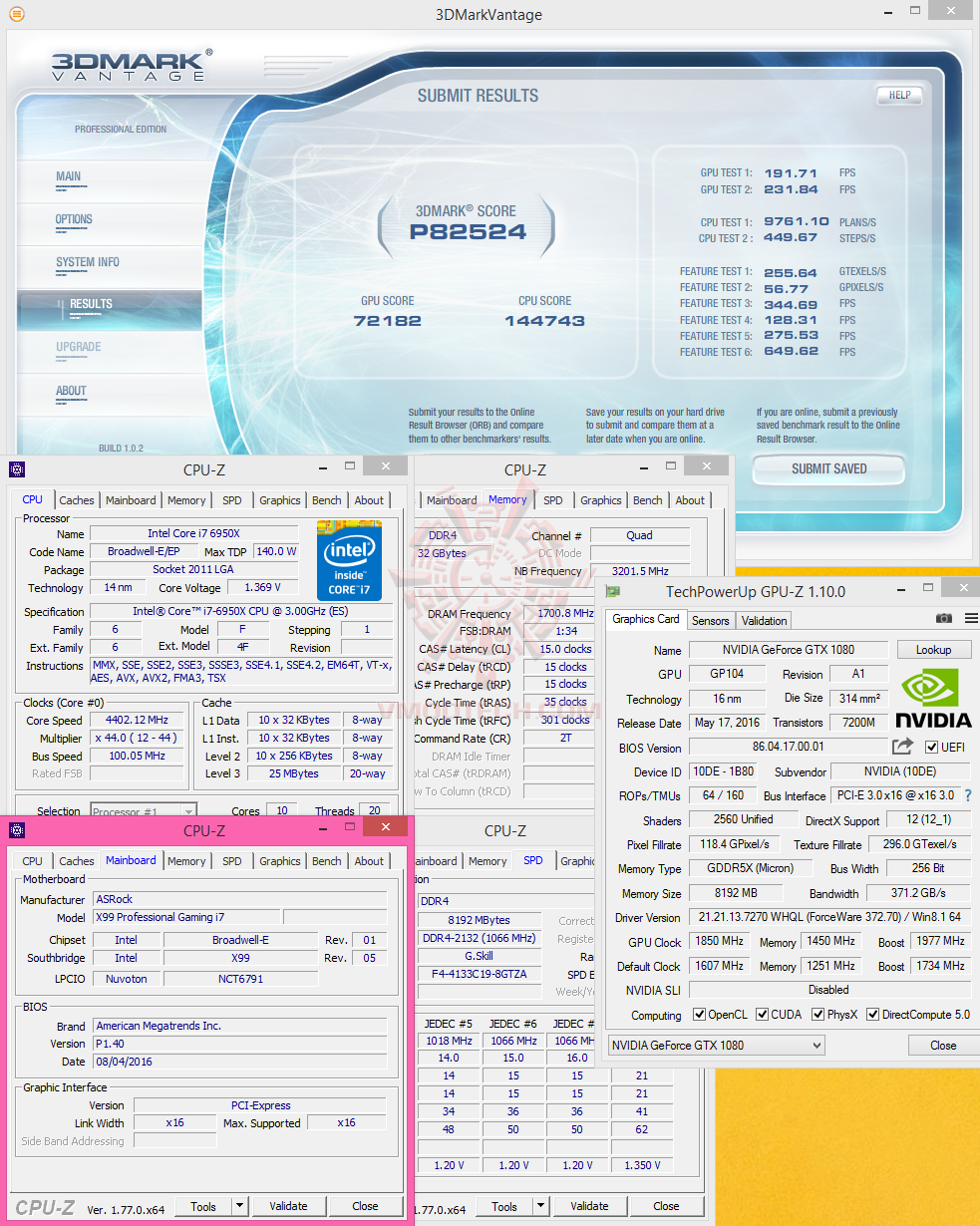This screenshot has height=1226, width=980.
Task: Click the Bus Interface question mark in GPU-Z
Action: [x=967, y=795]
